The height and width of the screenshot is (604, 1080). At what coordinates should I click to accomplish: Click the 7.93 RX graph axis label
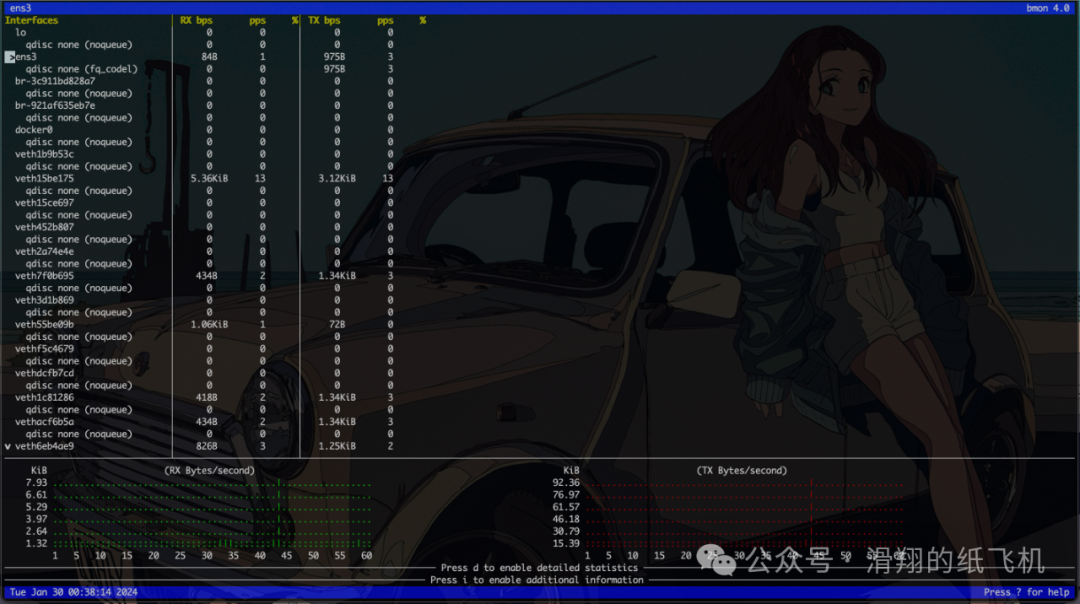pyautogui.click(x=37, y=483)
